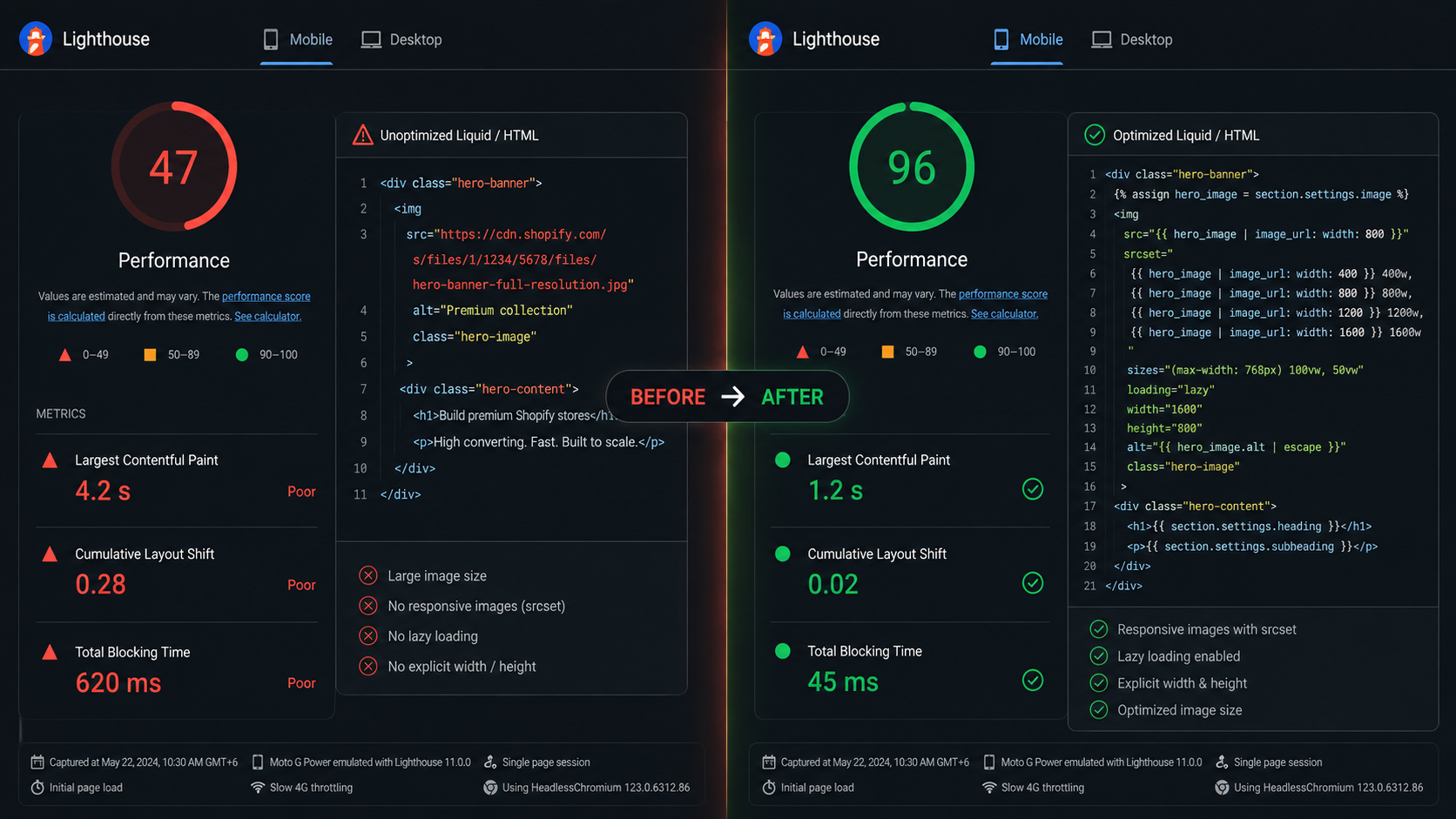This screenshot has height=819, width=1456.
Task: Click 'Poor' label in the Total Blocking Time row
Action: 301,683
